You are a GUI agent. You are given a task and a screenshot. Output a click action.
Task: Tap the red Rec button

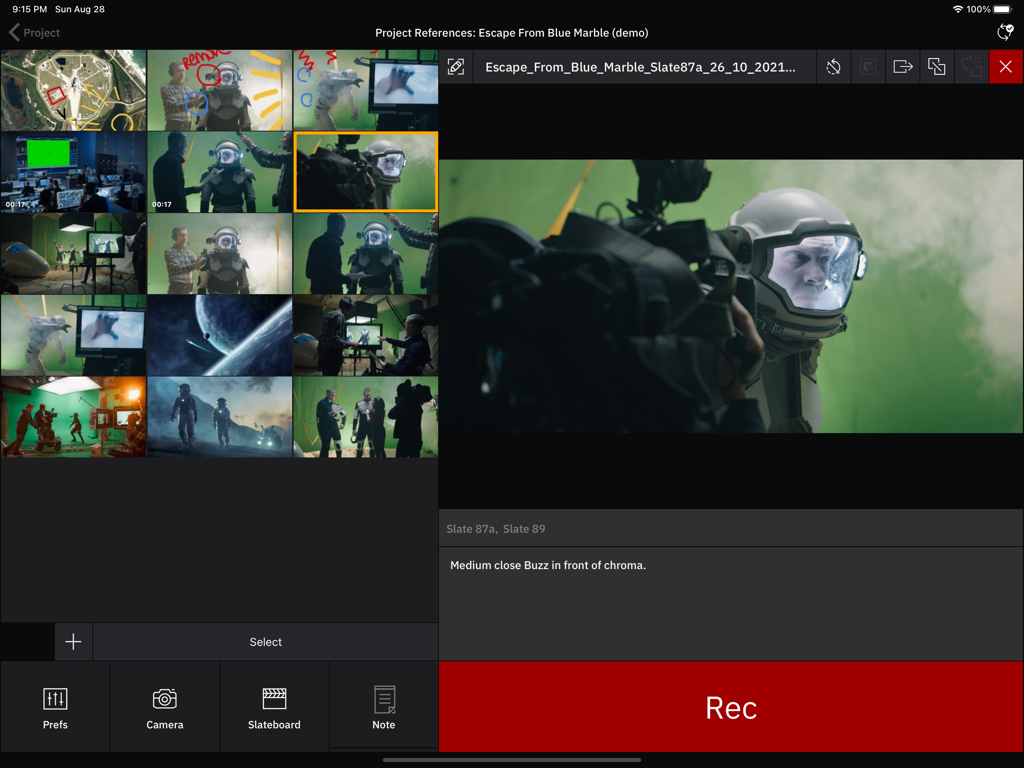pyautogui.click(x=731, y=707)
